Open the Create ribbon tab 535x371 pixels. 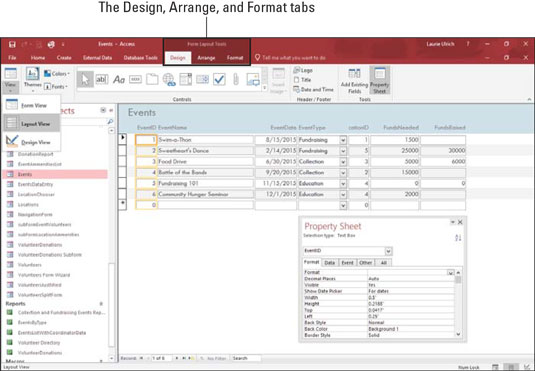pyautogui.click(x=64, y=58)
